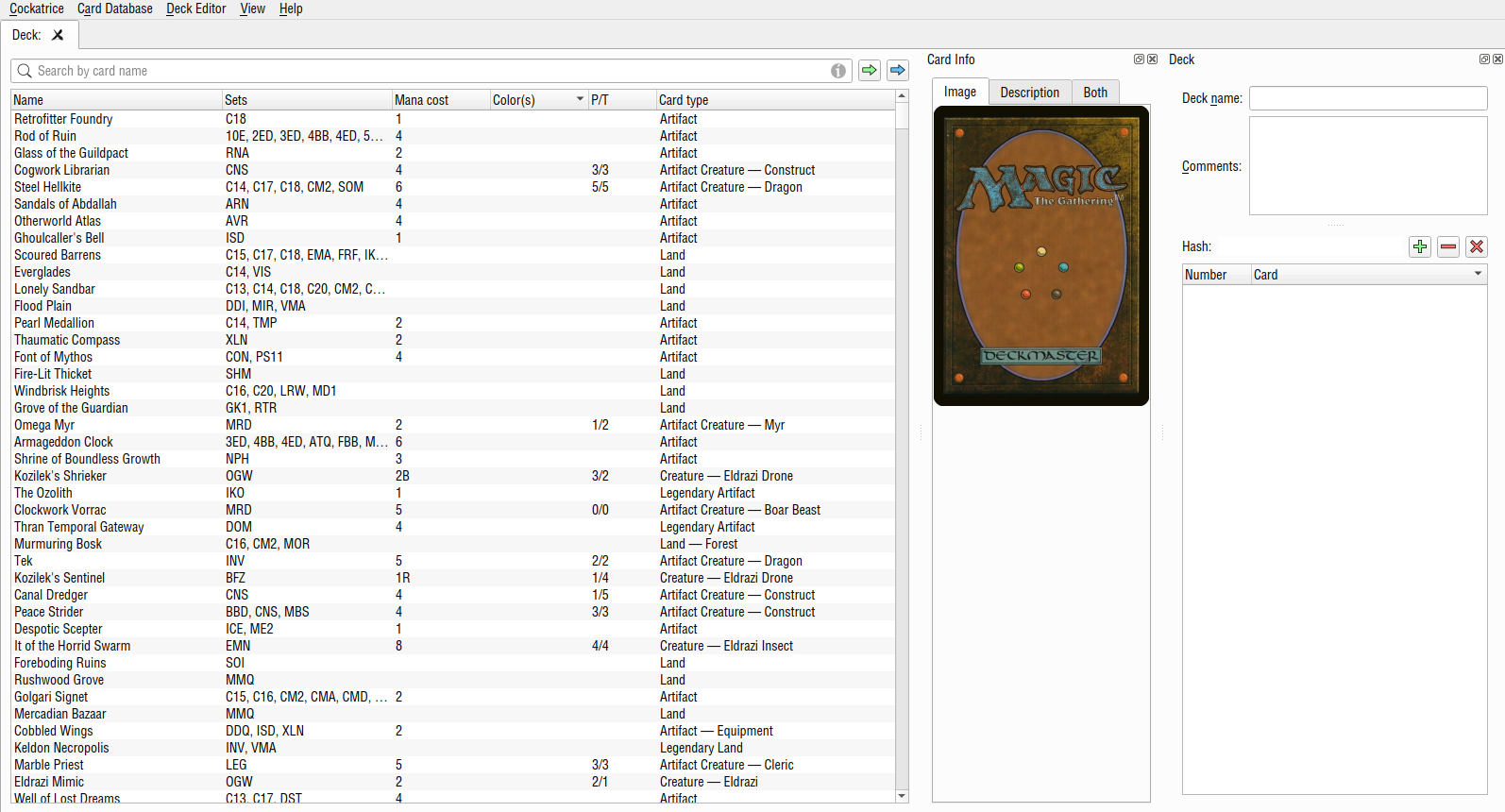Screen dimensions: 1505x812
Task: Select Steel Hellkite card row
Action: click(x=453, y=187)
